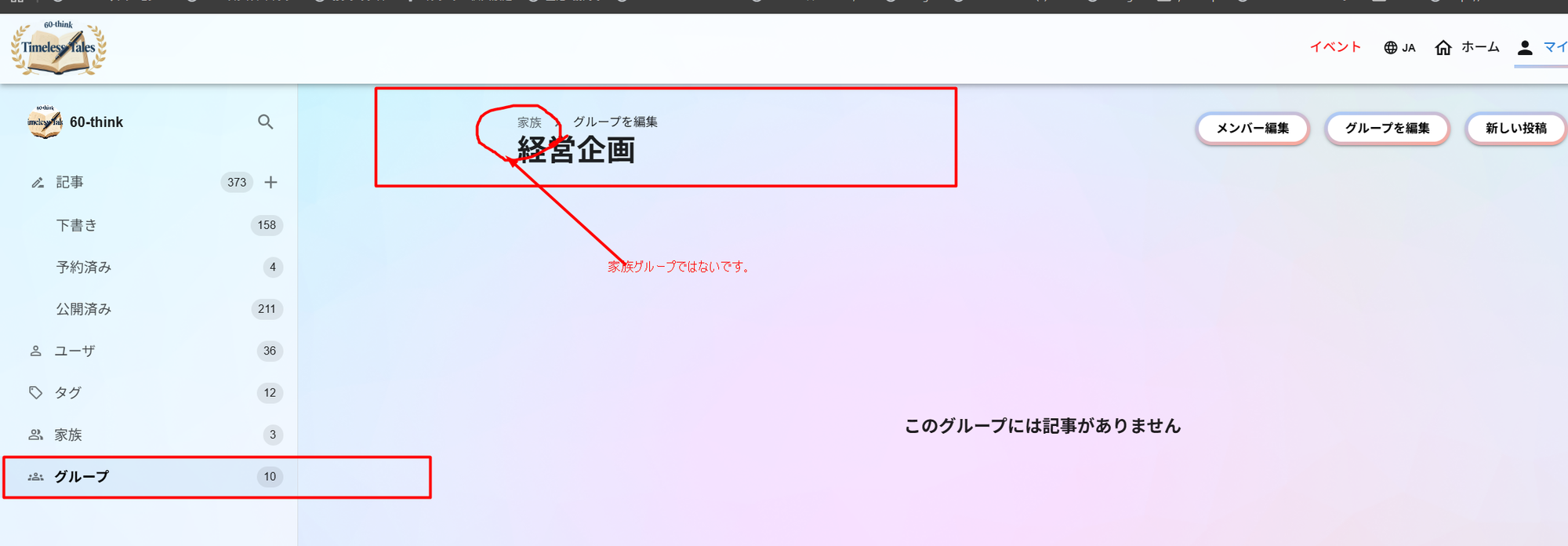Image resolution: width=1568 pixels, height=546 pixels.
Task: Open the イベント link in header
Action: tap(1335, 47)
